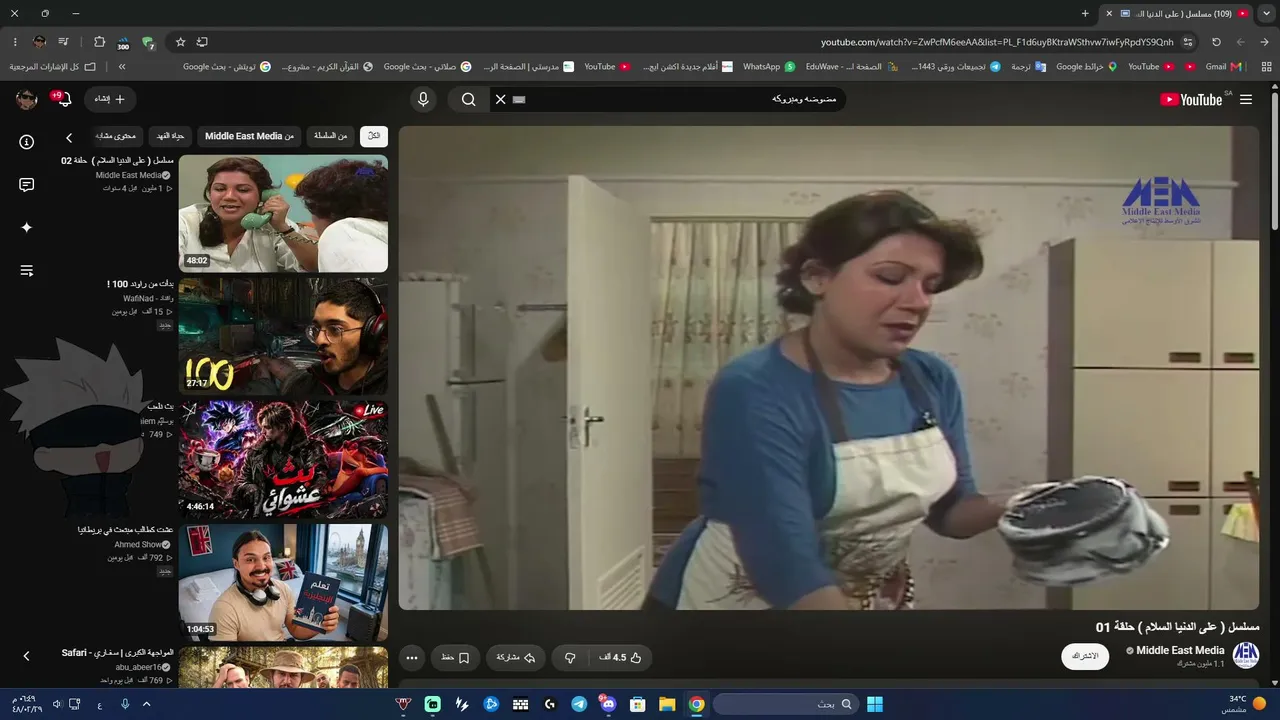
Task: Open the playlist queue icon in side rail
Action: click(27, 271)
